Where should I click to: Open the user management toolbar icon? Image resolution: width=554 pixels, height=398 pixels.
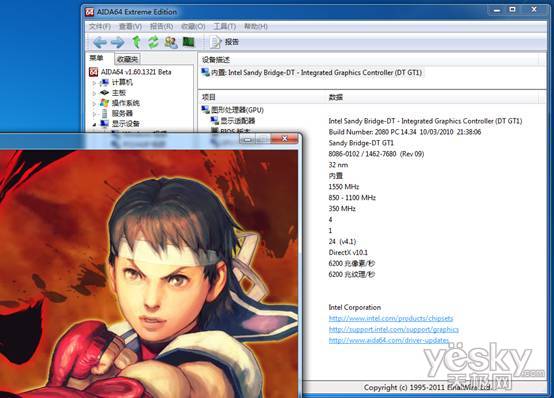tap(171, 42)
